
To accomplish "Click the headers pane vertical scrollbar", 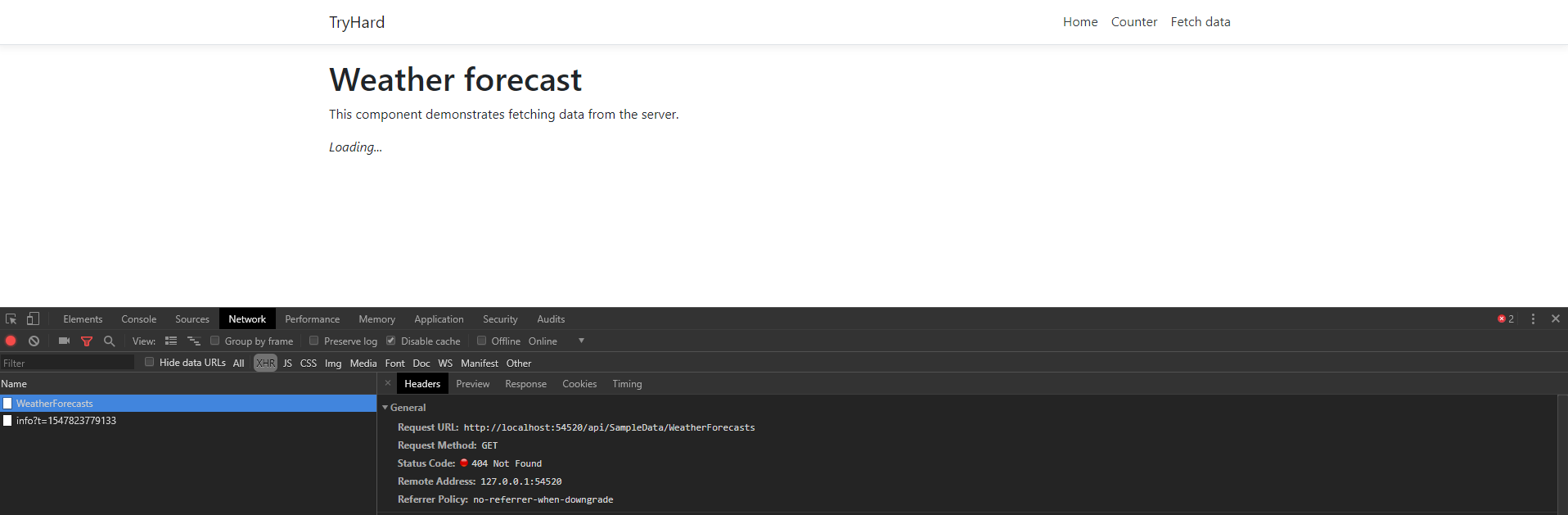I will (x=1561, y=454).
